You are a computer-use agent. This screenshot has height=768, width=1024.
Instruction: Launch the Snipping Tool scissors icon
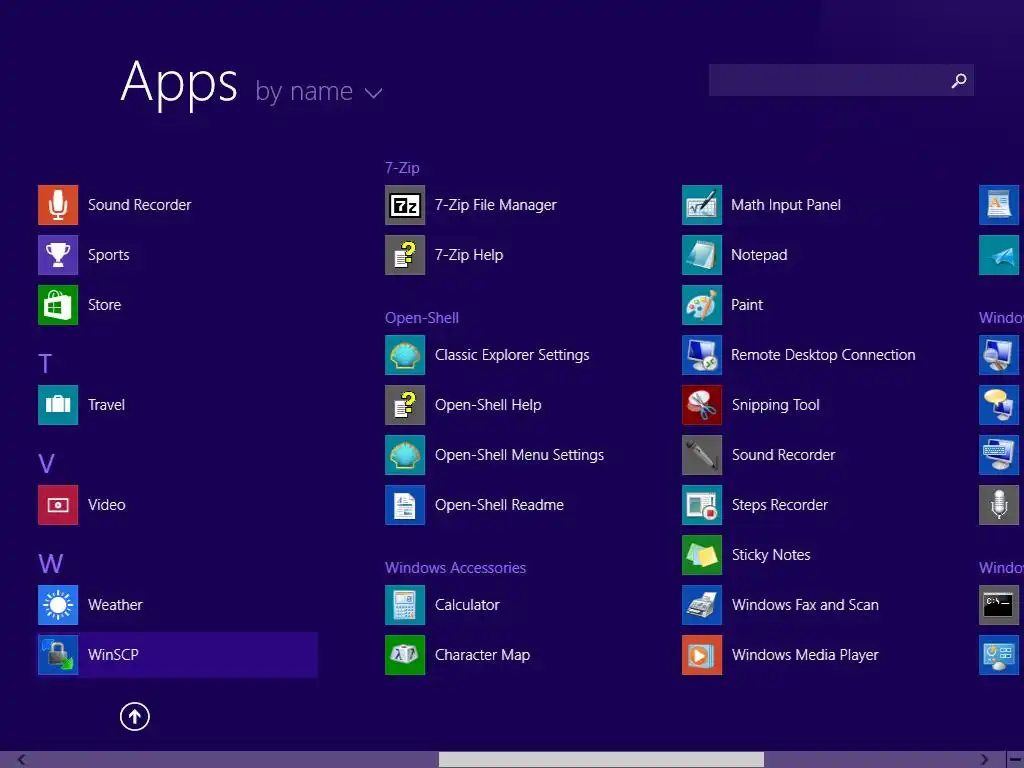point(702,405)
